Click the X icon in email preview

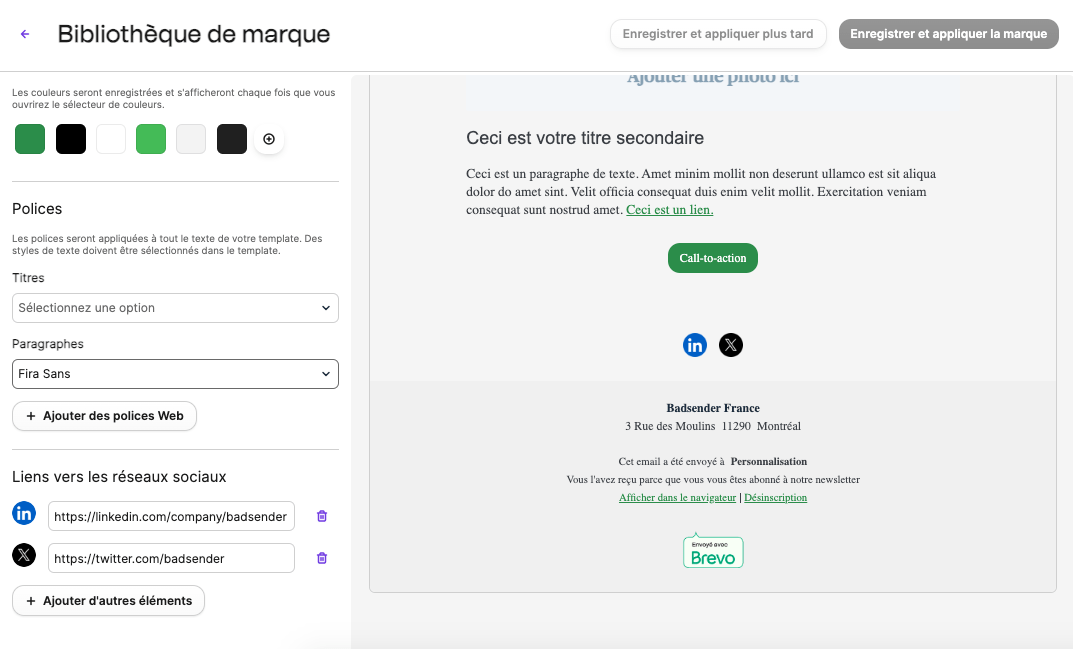pos(731,345)
